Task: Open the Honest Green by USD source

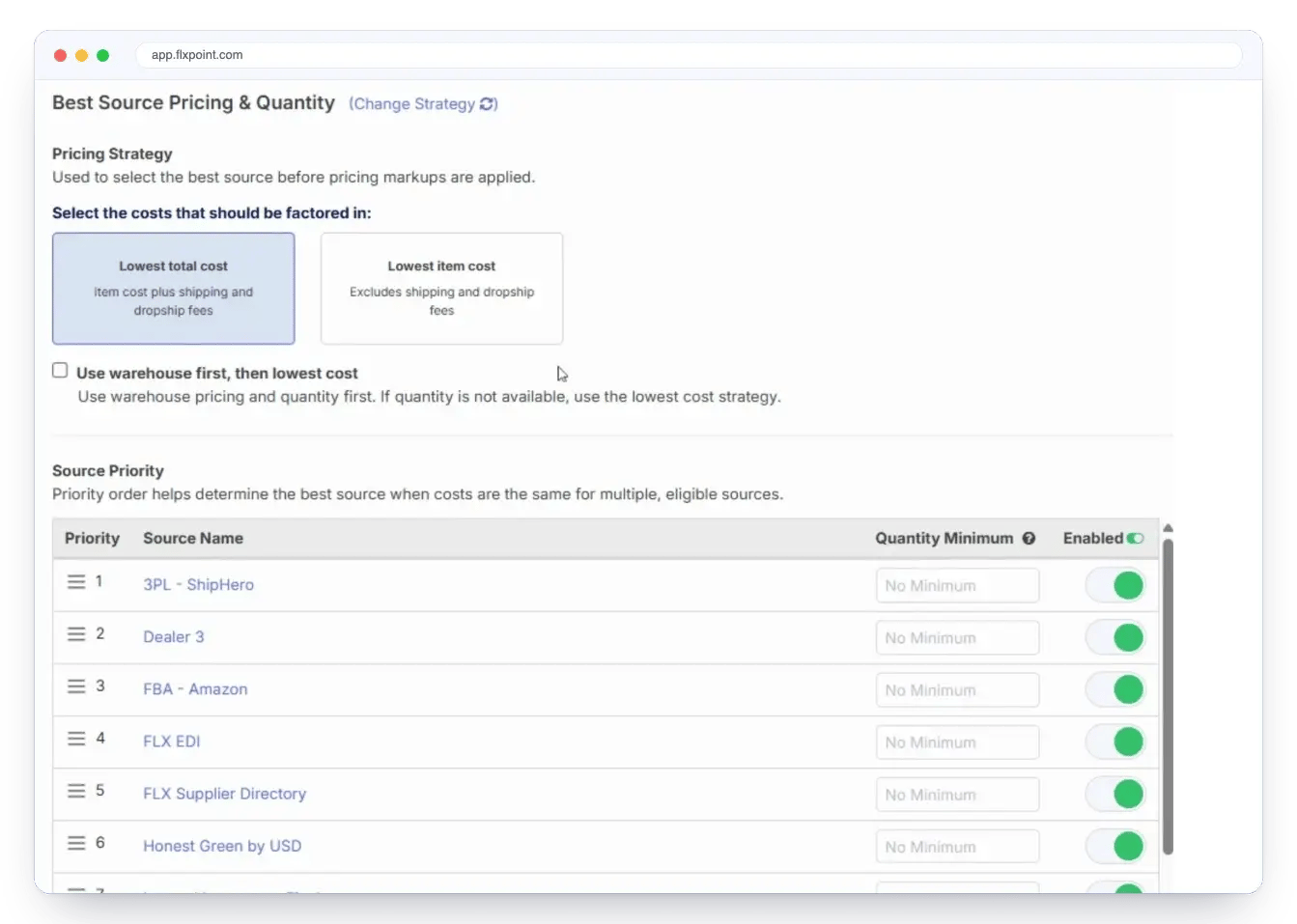Action: point(222,846)
